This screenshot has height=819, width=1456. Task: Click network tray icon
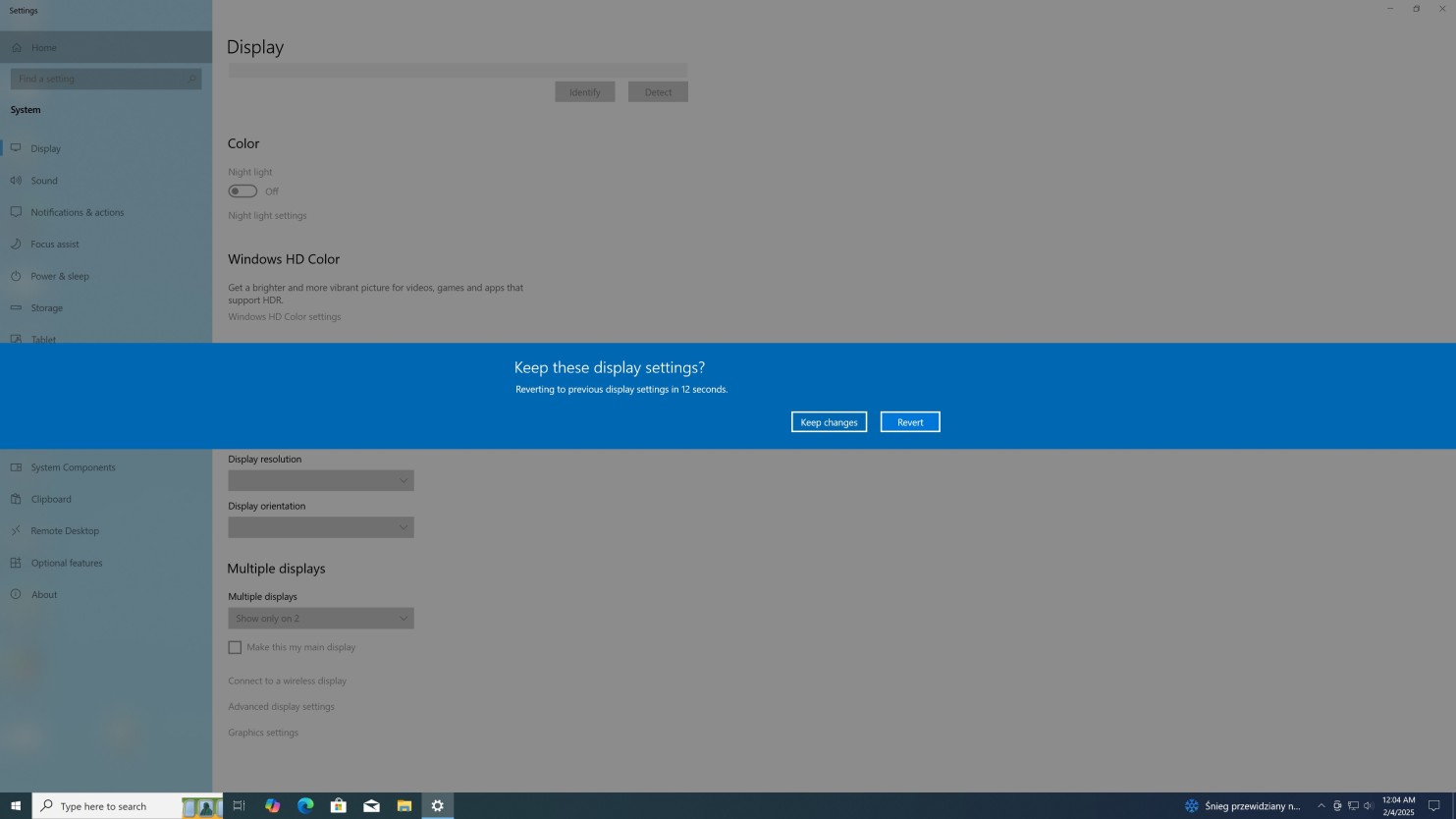coord(1353,806)
